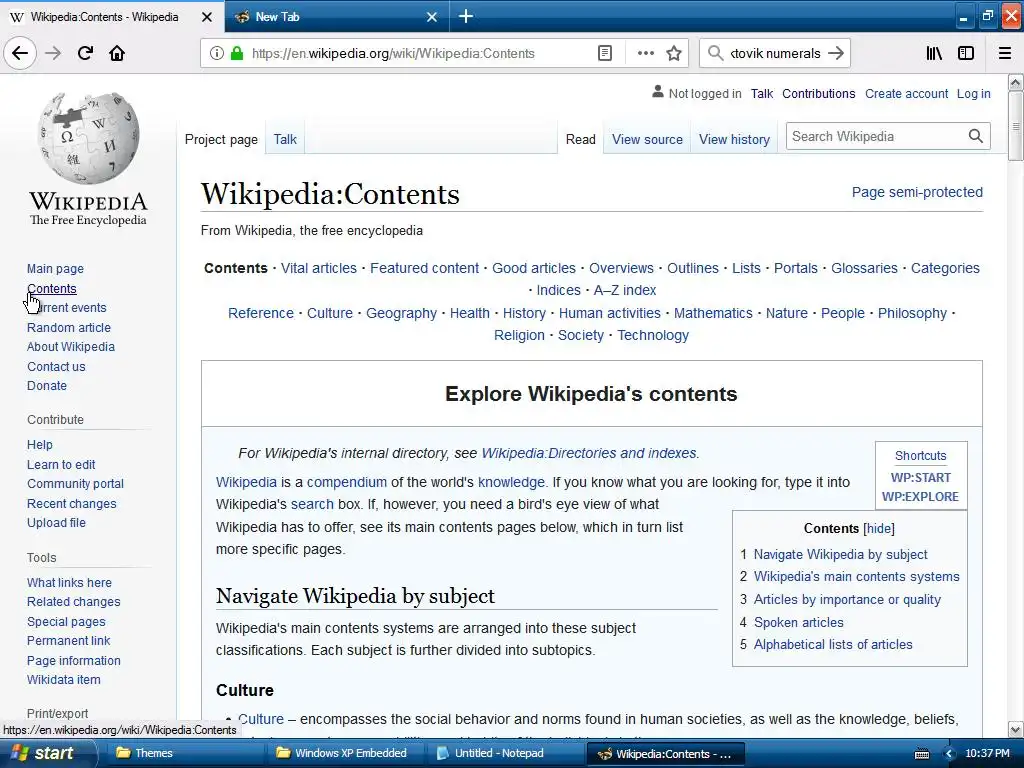Close the New Tab tab
1024x768 pixels.
click(432, 17)
